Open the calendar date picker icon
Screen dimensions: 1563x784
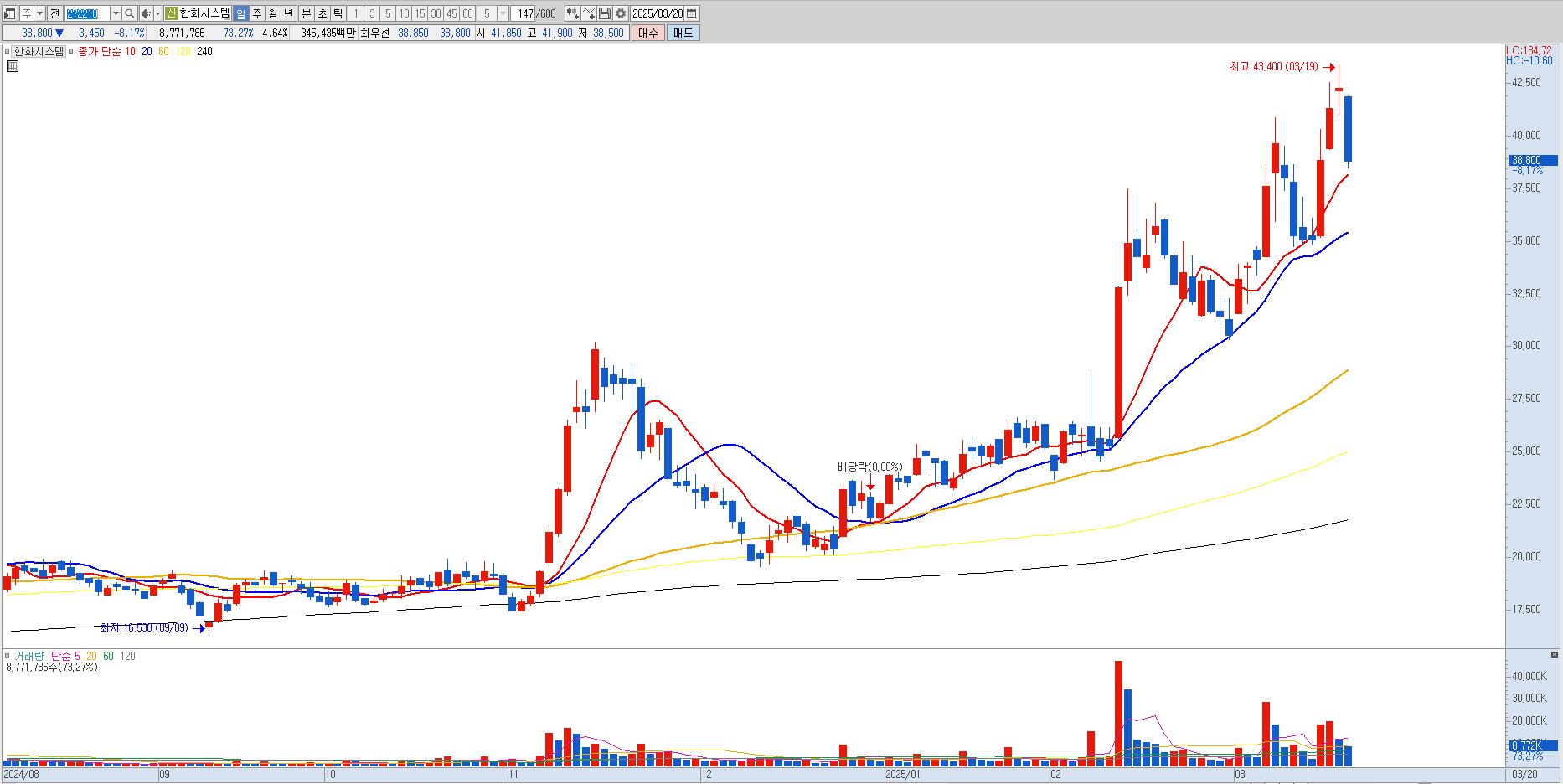coord(692,13)
